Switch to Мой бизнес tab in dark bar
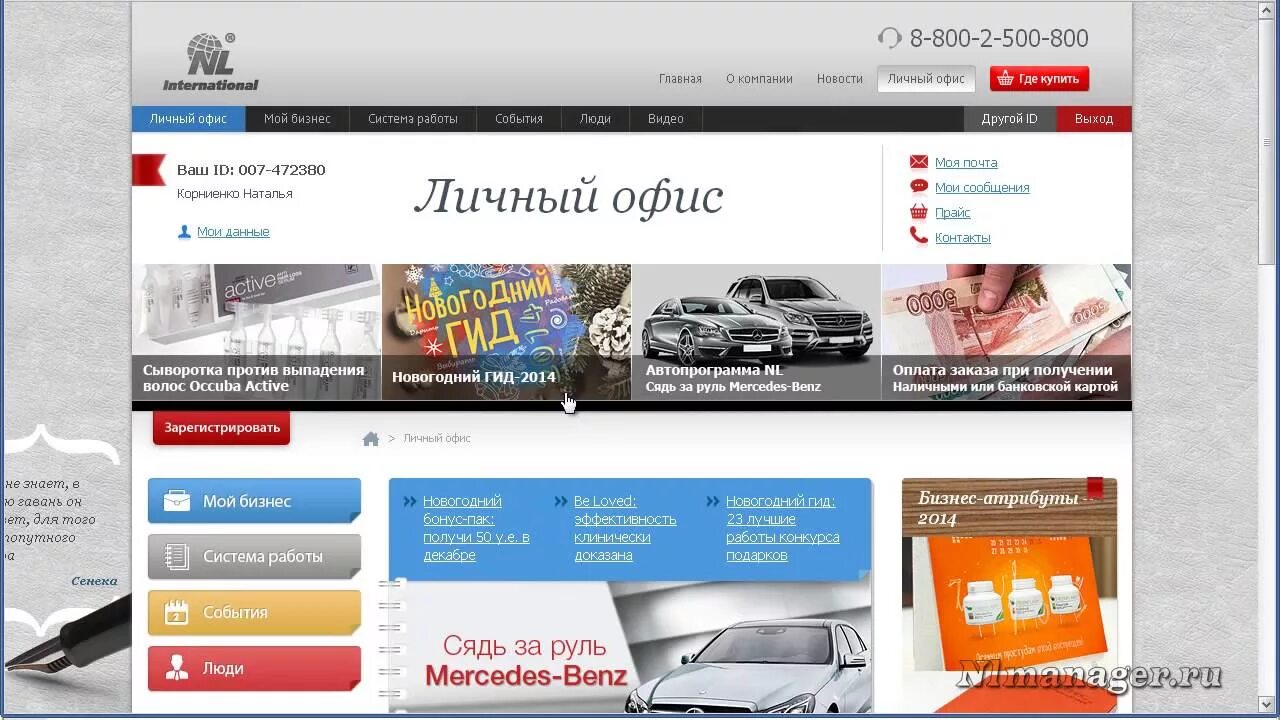This screenshot has width=1280, height=720. coord(297,119)
